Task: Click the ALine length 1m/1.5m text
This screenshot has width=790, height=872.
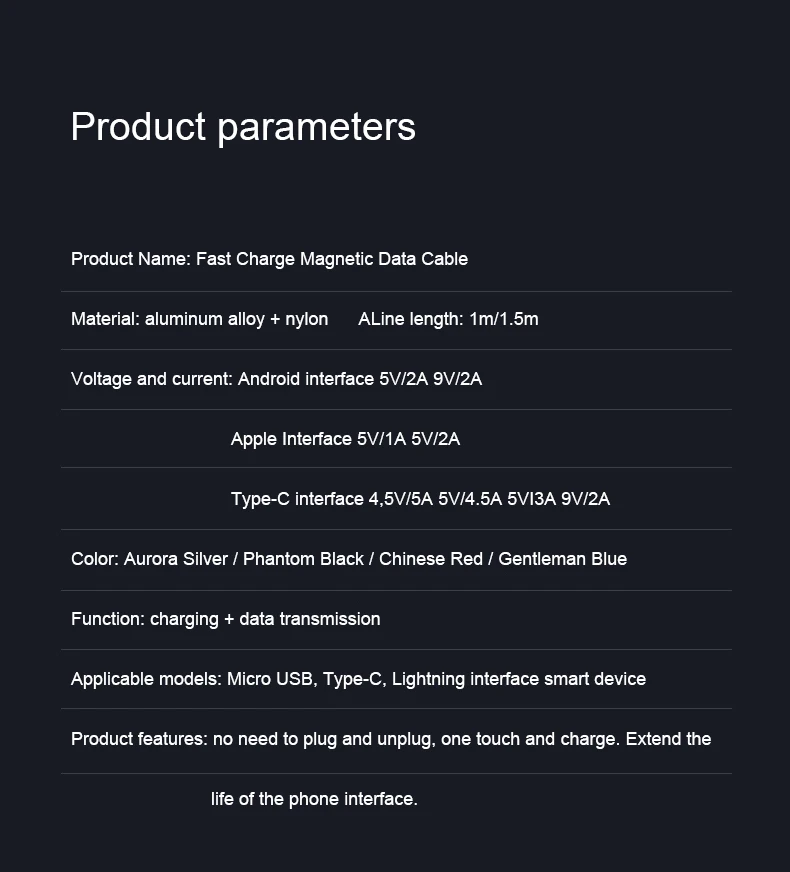Action: [448, 319]
